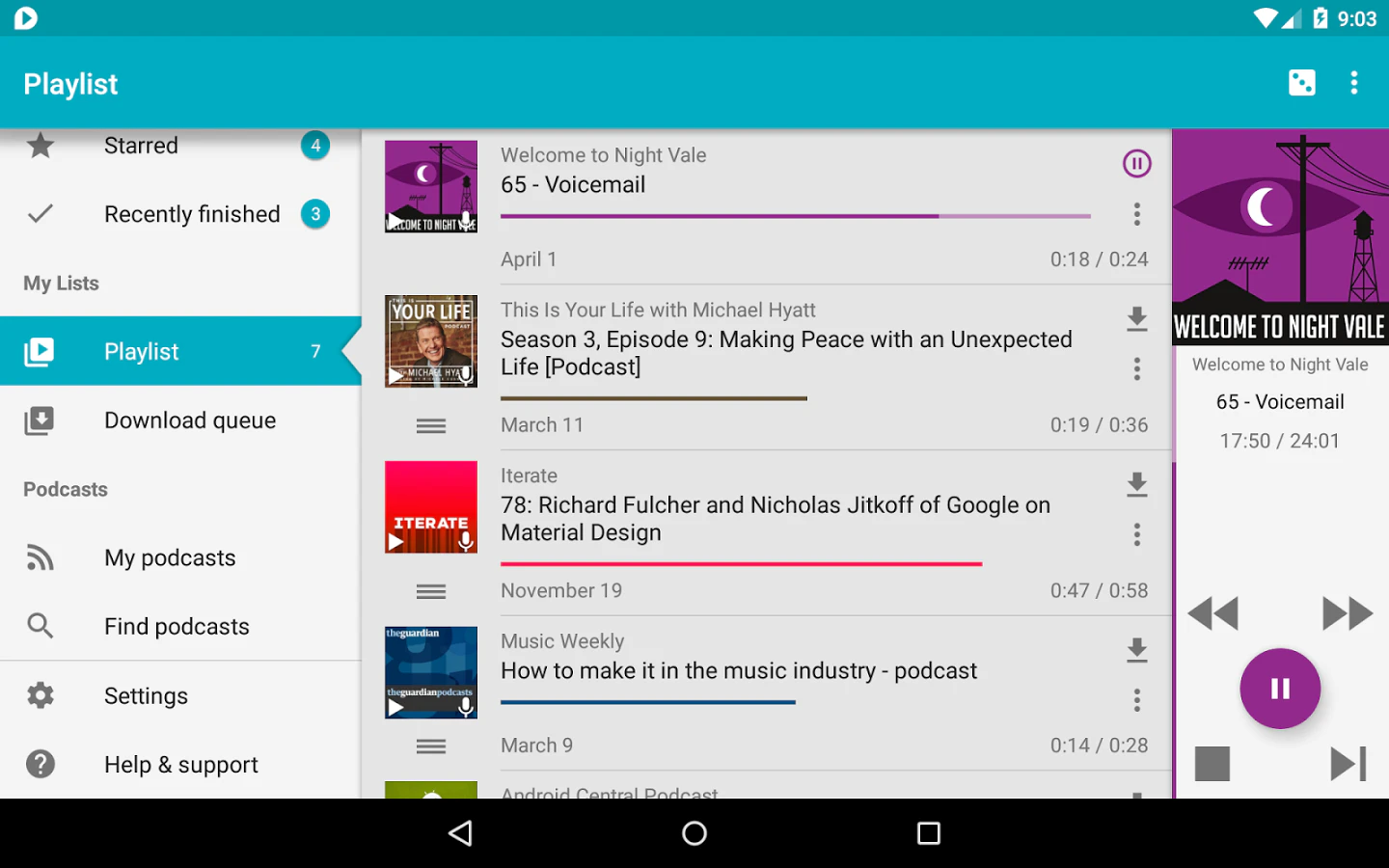Screen dimensions: 1389x868
Task: Click the This Is Your Life thumbnail
Action: pos(431,341)
